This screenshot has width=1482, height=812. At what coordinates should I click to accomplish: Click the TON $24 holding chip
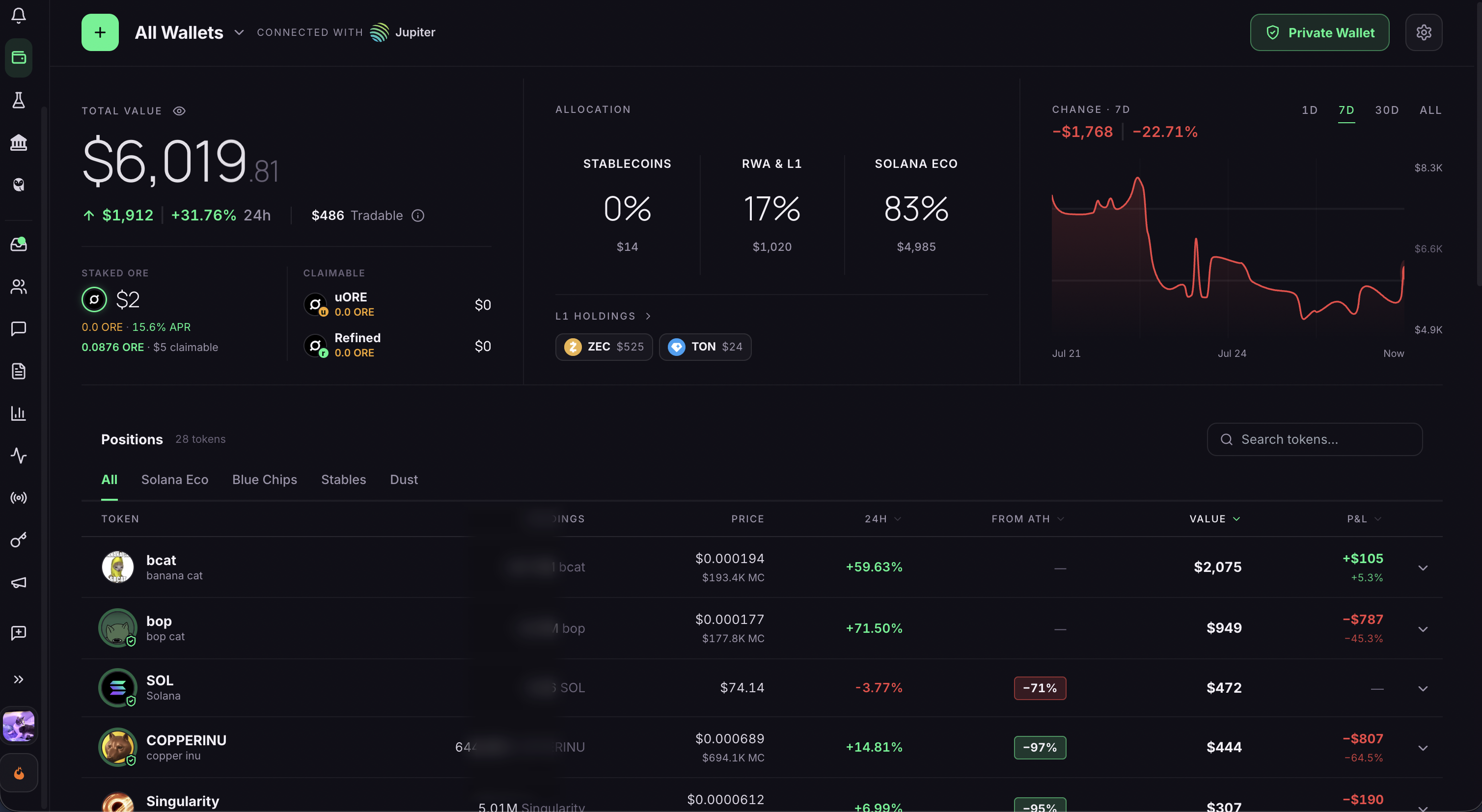tap(705, 347)
